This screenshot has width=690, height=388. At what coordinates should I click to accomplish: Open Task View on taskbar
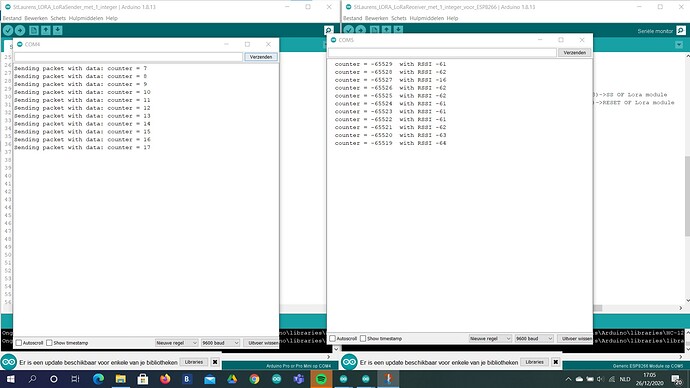75,379
